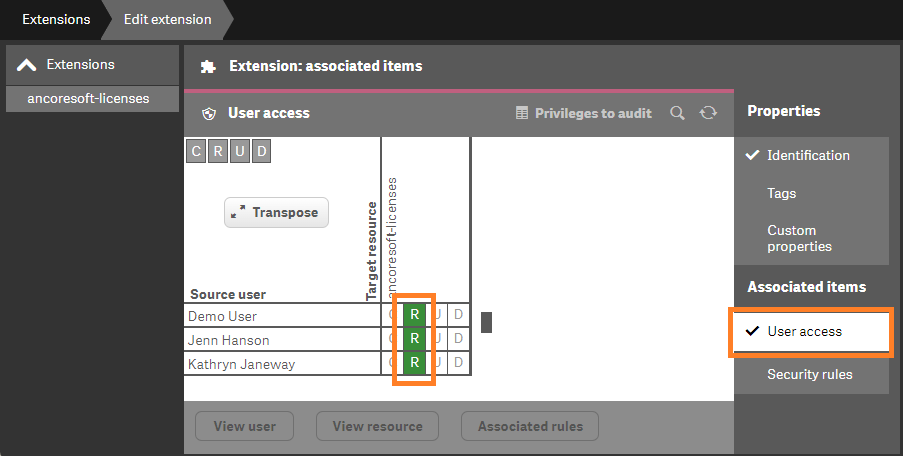Click the green R cell for Kathryn Janeway

pos(415,363)
